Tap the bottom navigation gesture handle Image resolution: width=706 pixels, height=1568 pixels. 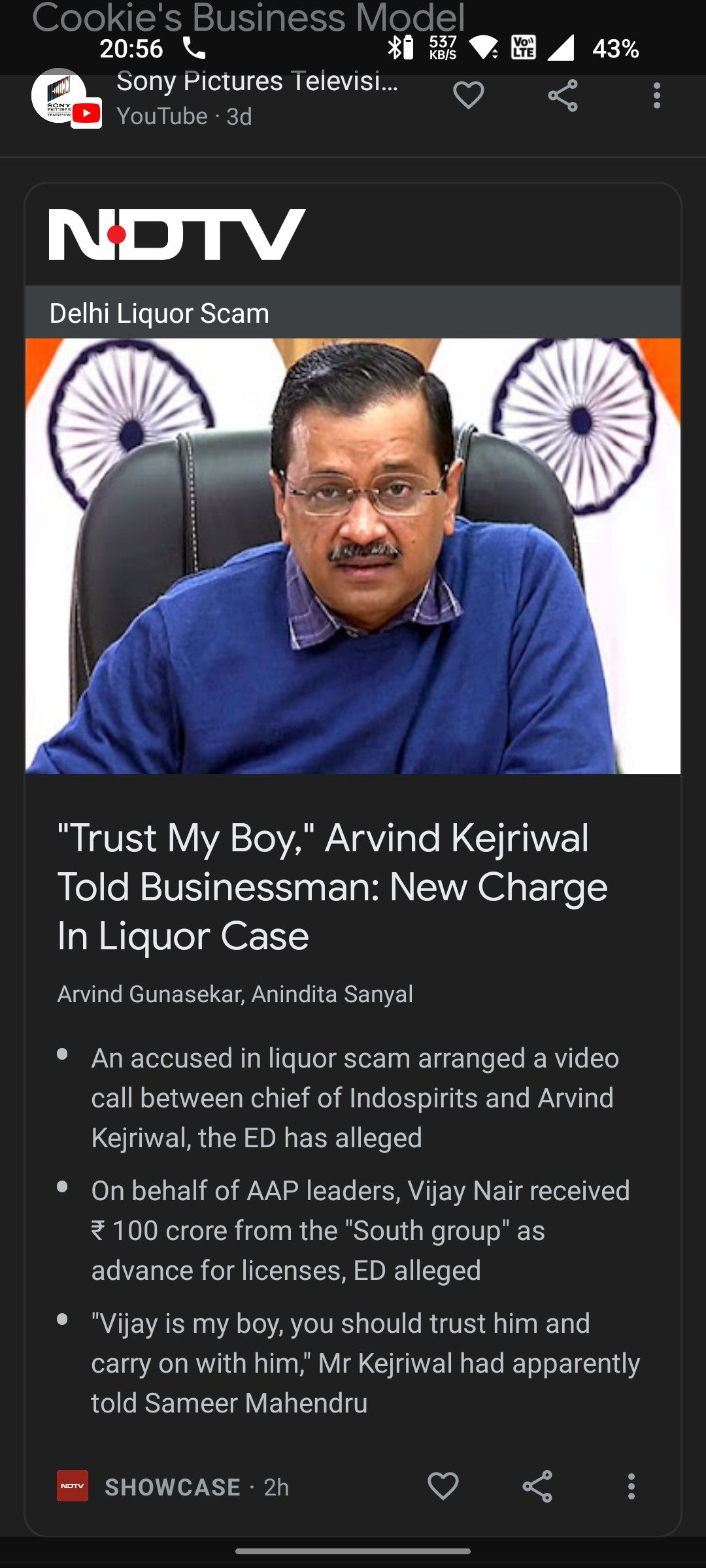353,1551
